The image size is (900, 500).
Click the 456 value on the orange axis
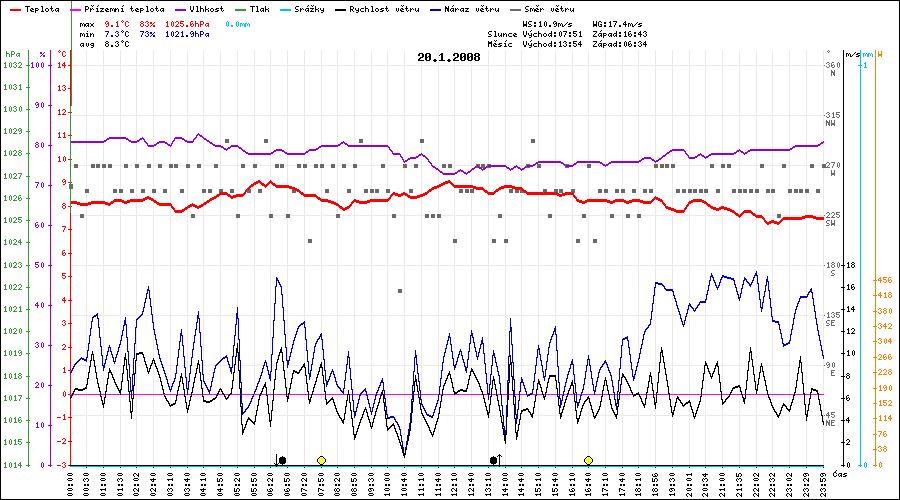point(885,280)
